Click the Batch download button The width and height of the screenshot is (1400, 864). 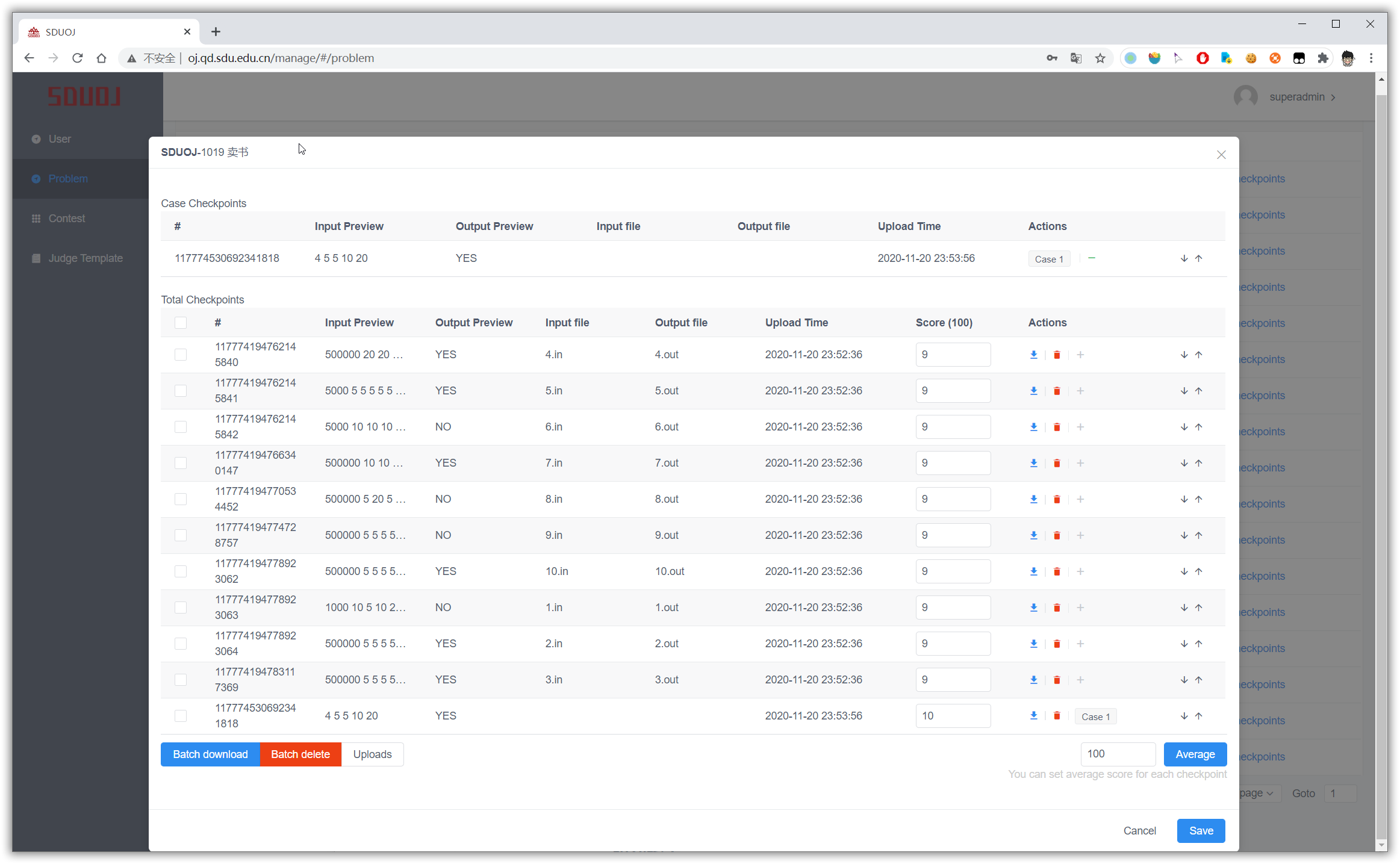tap(210, 754)
